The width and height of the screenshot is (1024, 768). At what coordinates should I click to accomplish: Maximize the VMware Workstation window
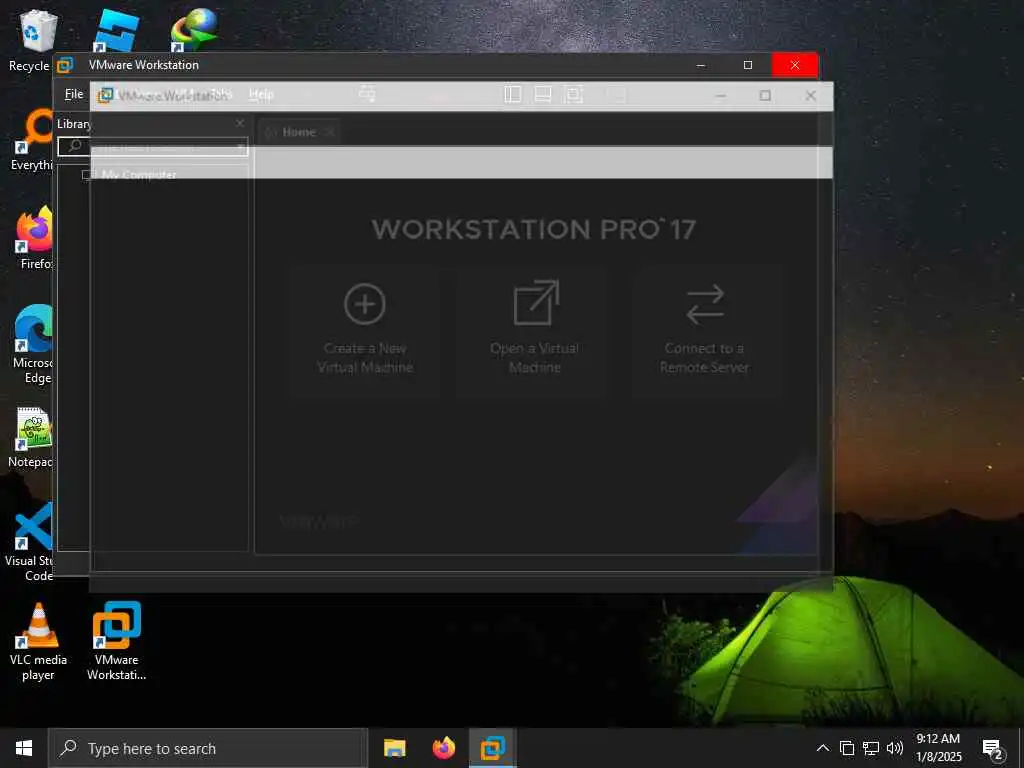coord(748,65)
